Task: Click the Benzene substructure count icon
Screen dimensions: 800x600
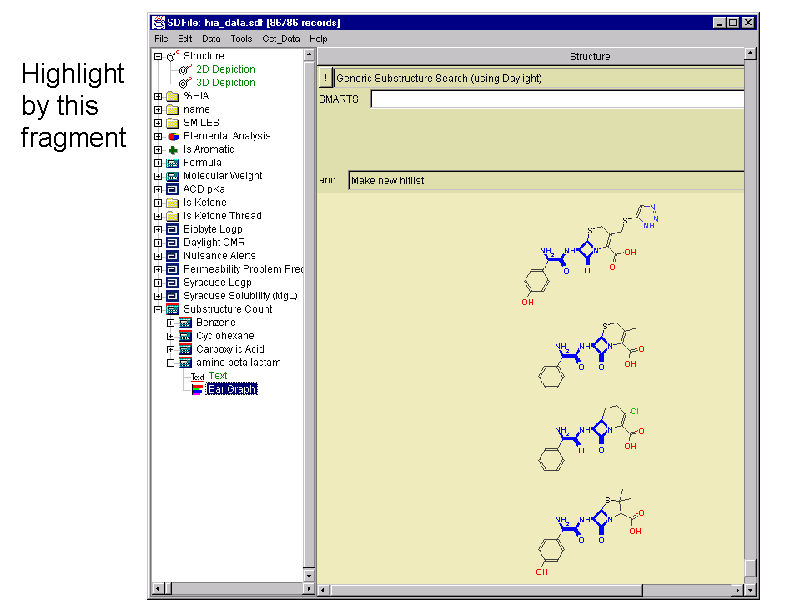Action: coord(185,323)
